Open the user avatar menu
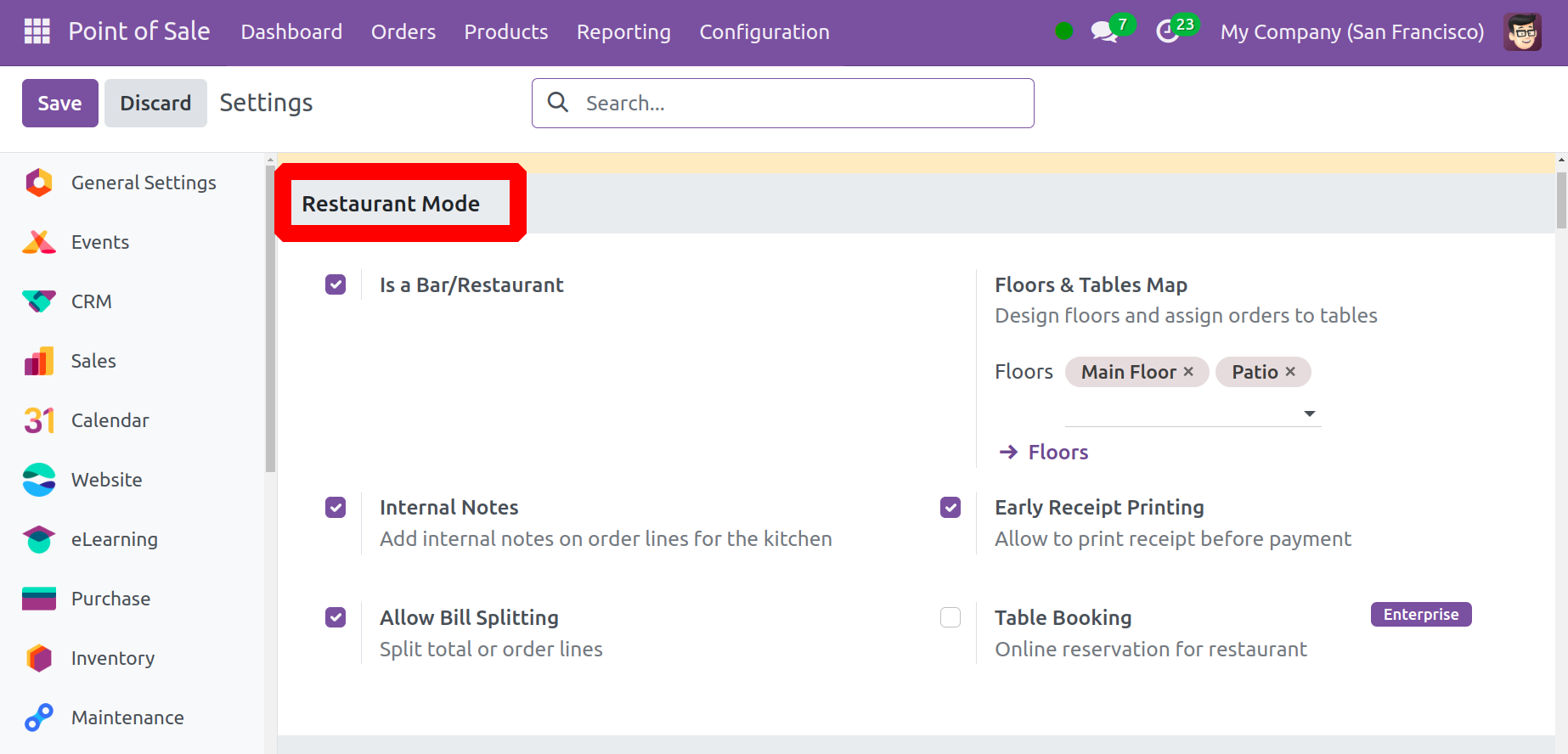This screenshot has height=754, width=1568. point(1522,32)
